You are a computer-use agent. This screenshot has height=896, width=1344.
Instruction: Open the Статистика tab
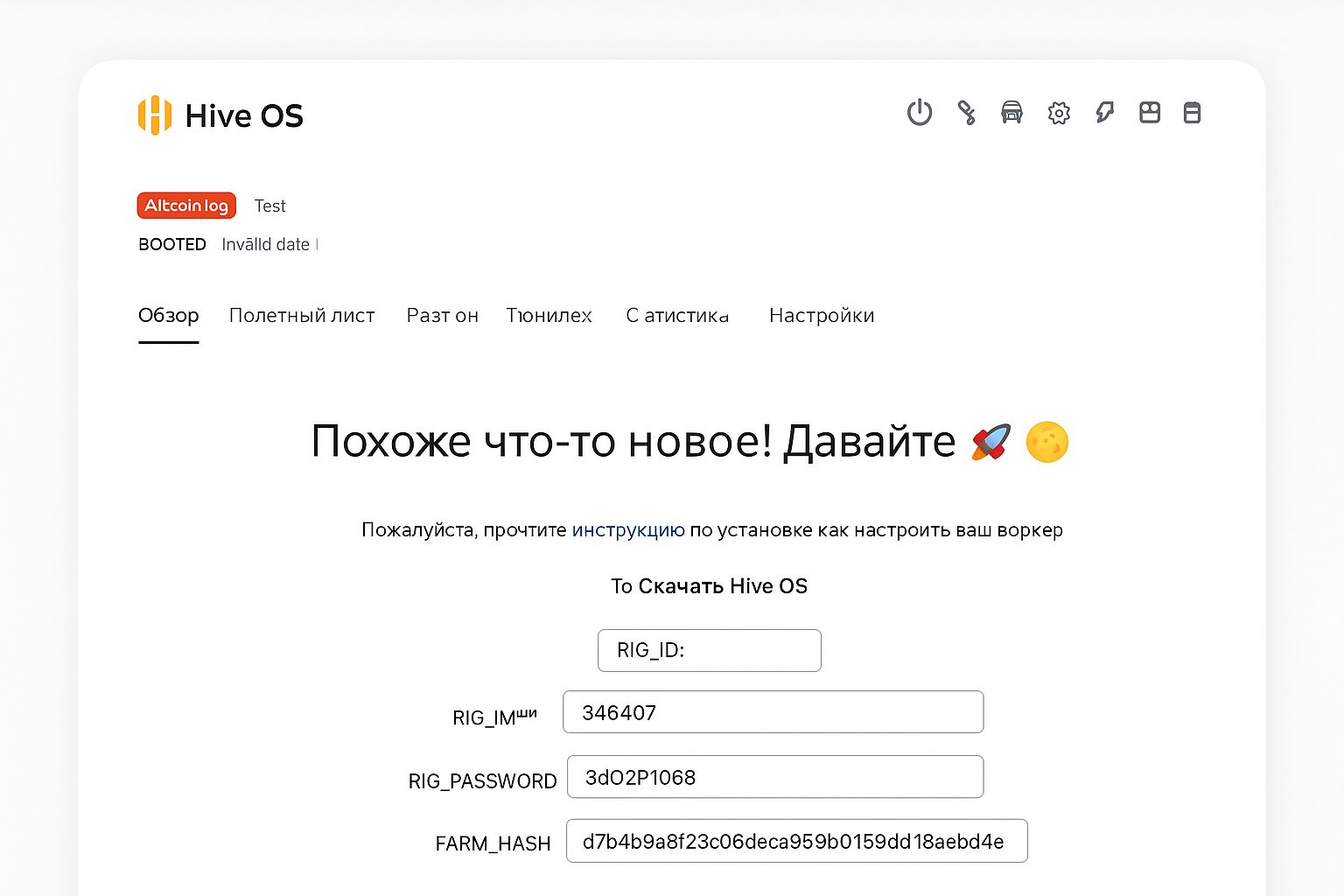676,315
